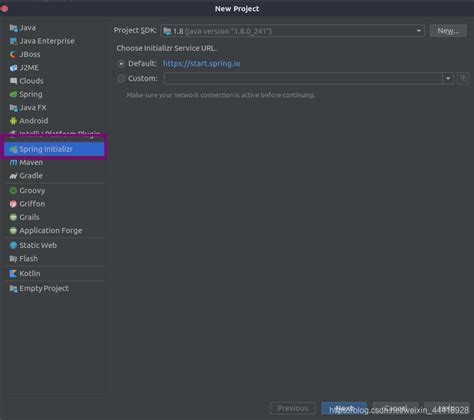Select the Static Web list entry text

click(x=38, y=245)
